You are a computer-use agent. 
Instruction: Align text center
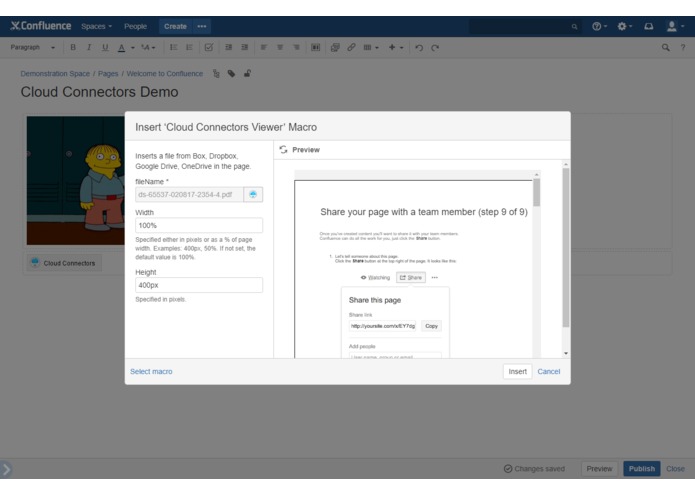coord(280,47)
